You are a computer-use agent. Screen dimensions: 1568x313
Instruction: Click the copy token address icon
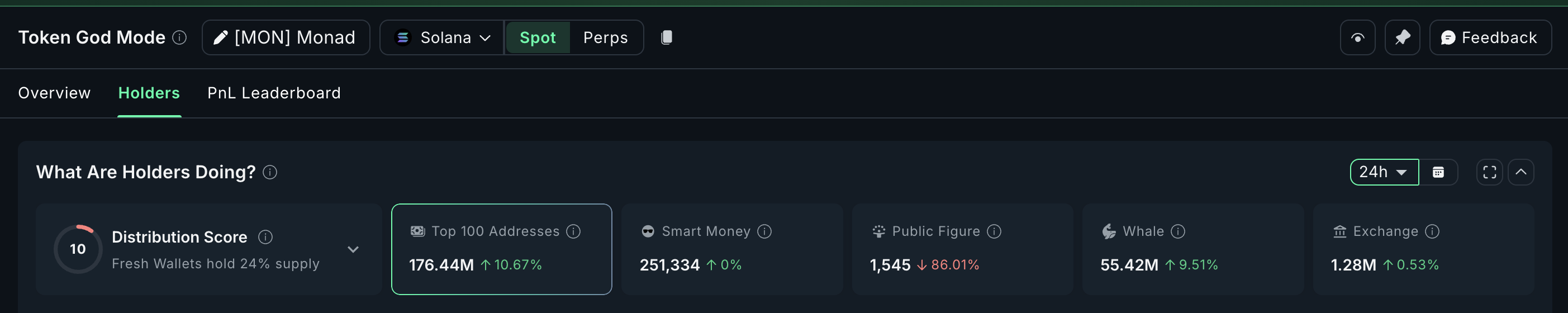coord(667,38)
